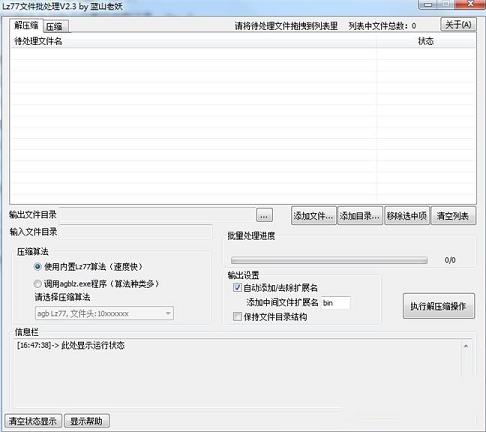Click the 清空状态显示 button
The width and height of the screenshot is (486, 432).
(x=33, y=421)
